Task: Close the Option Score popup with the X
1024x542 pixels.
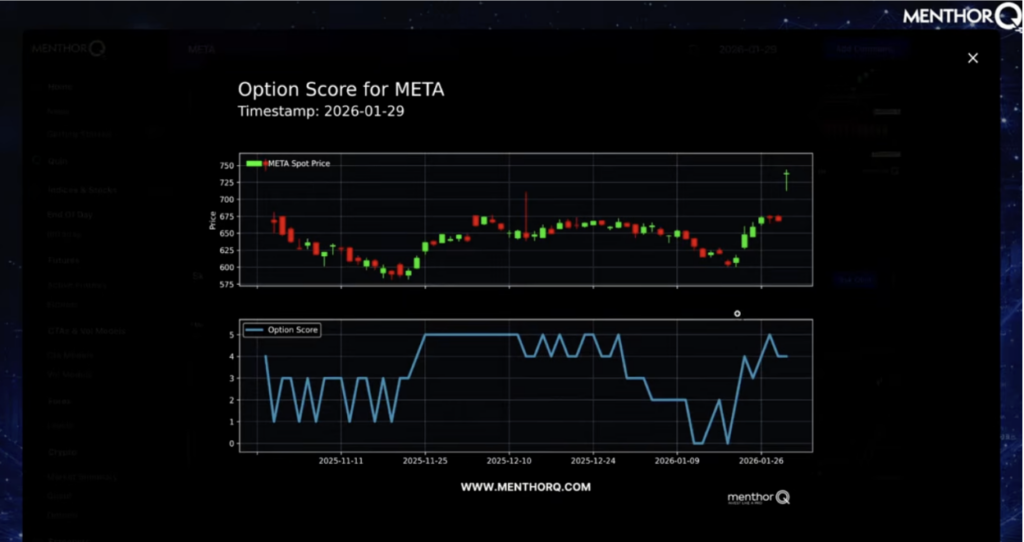Action: [972, 58]
